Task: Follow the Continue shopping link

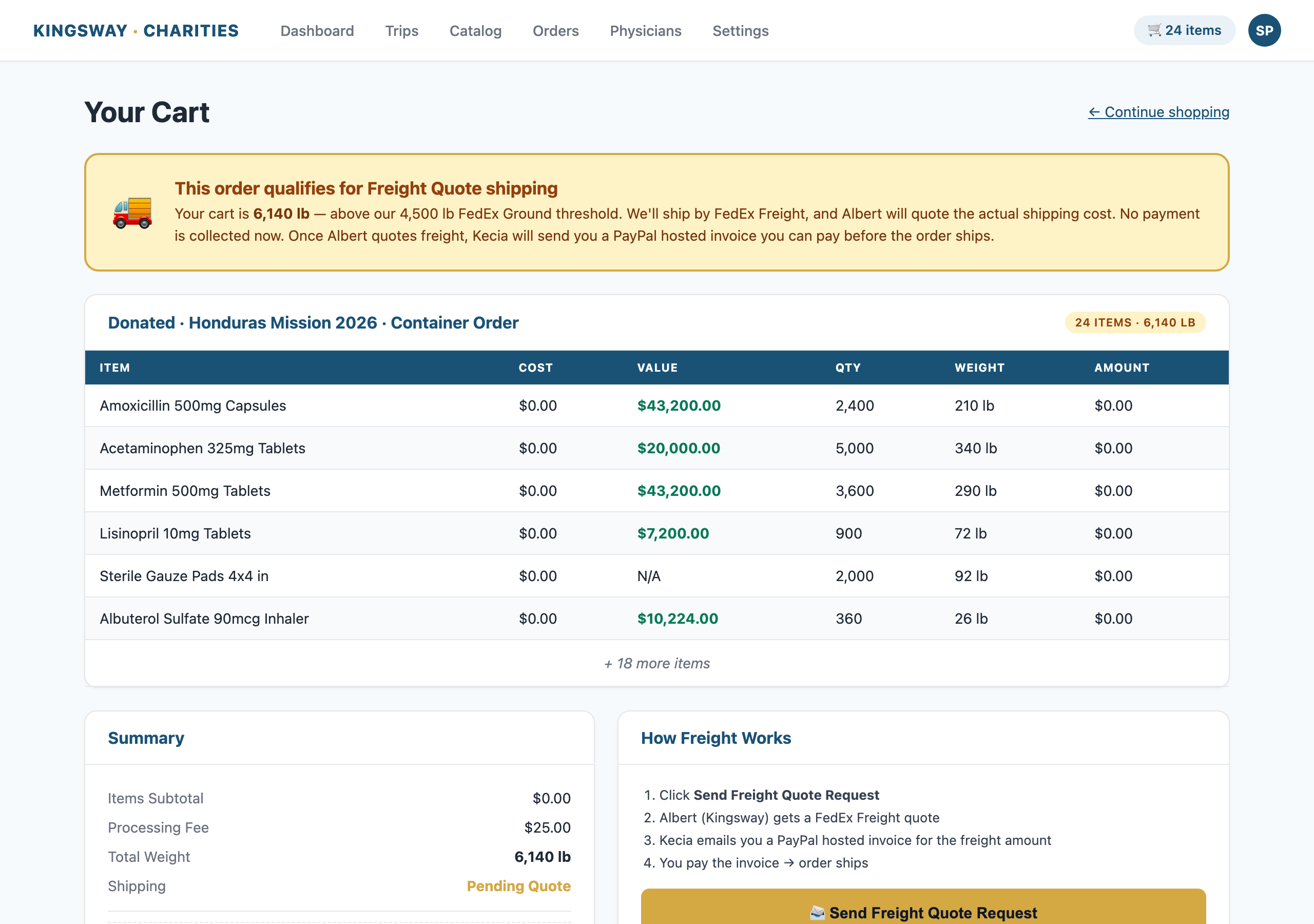Action: [x=1158, y=112]
